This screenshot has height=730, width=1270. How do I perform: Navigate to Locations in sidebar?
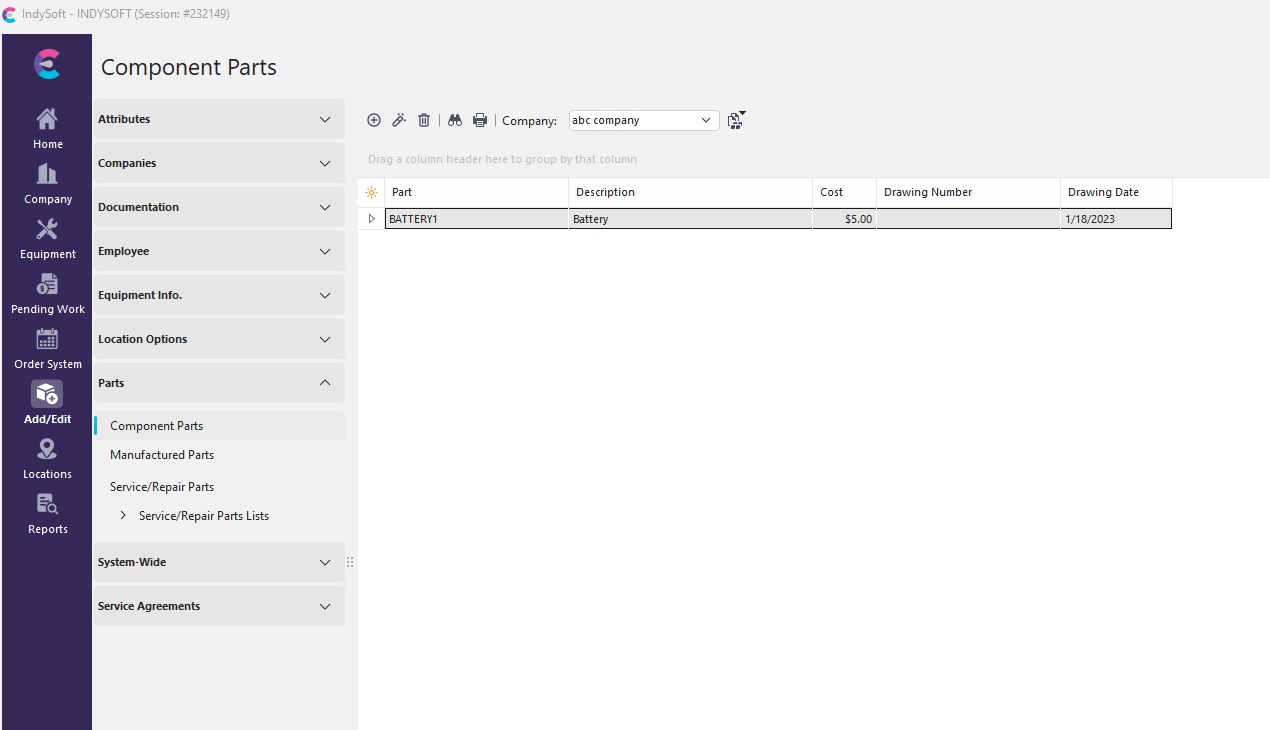point(47,459)
